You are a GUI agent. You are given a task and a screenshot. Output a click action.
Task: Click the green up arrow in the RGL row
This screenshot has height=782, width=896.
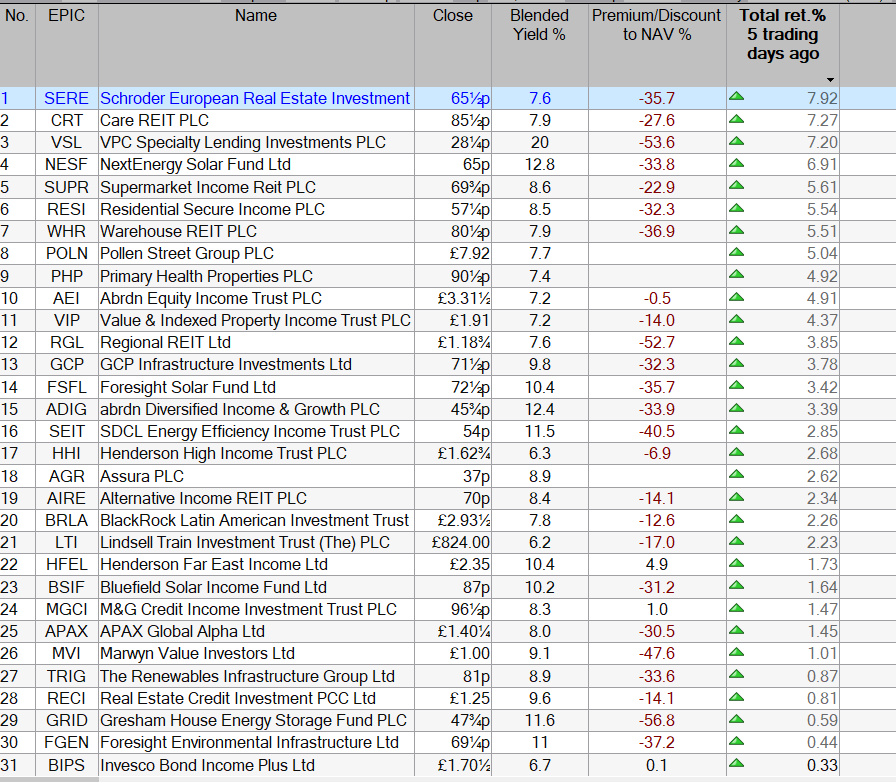(737, 341)
